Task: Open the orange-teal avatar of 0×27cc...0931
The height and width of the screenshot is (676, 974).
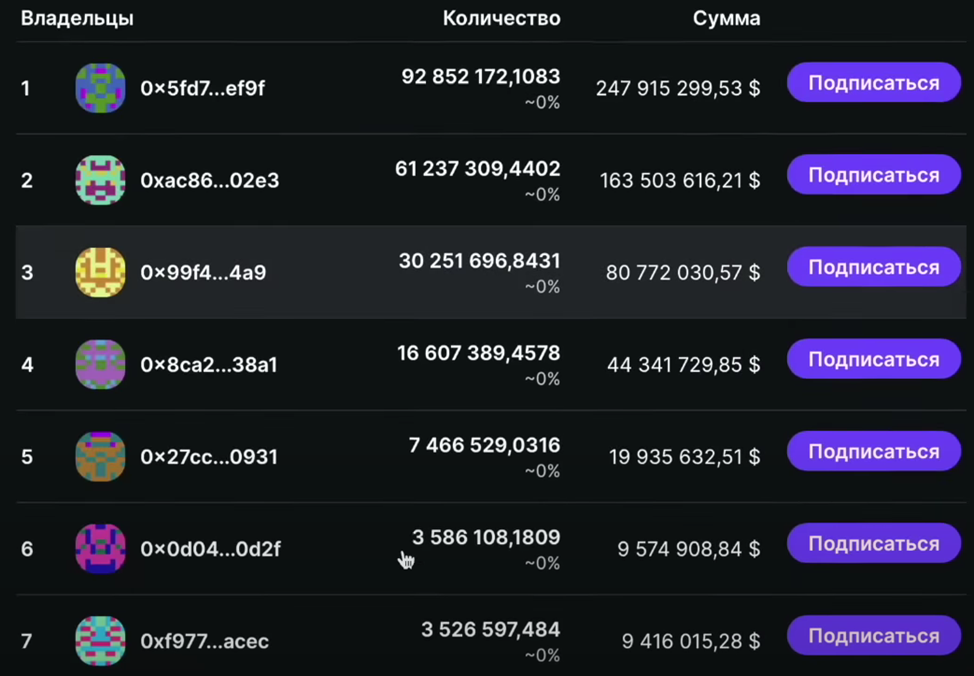Action: (100, 457)
